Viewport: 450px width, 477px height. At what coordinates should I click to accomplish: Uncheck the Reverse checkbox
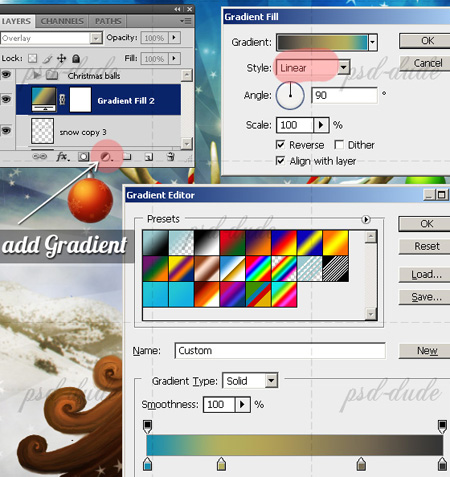(x=280, y=145)
